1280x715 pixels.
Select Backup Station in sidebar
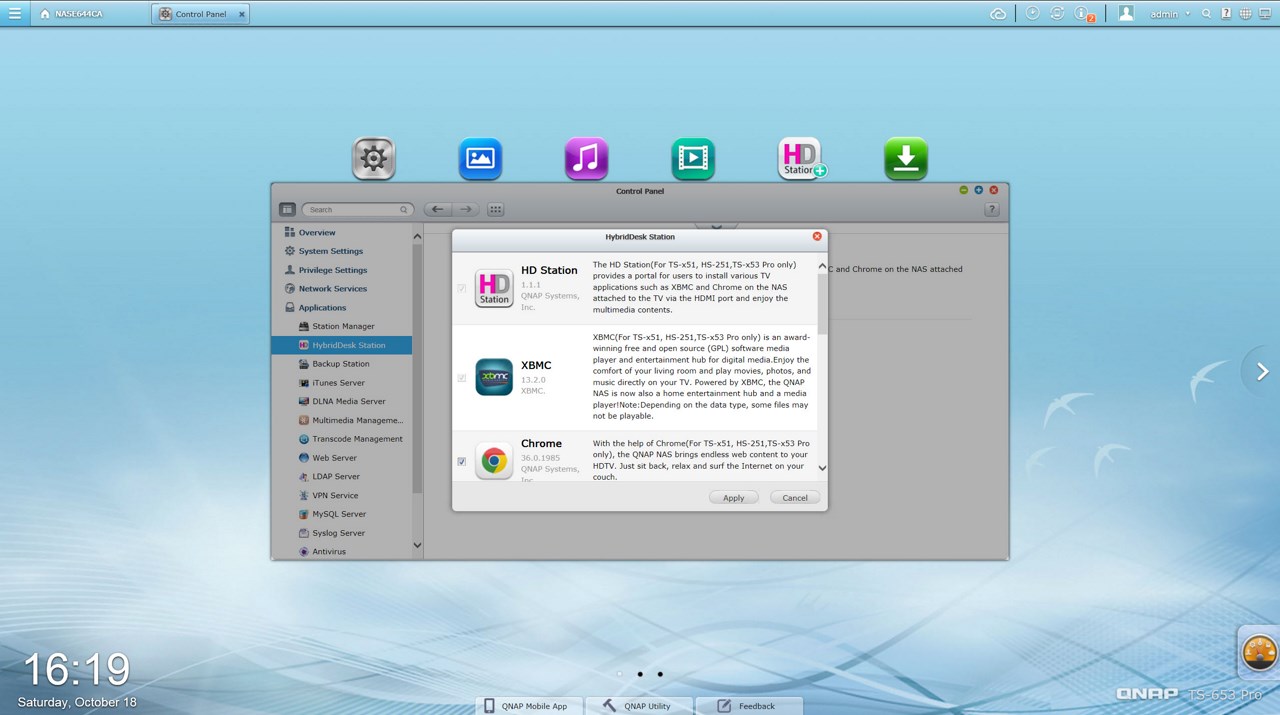pos(341,364)
